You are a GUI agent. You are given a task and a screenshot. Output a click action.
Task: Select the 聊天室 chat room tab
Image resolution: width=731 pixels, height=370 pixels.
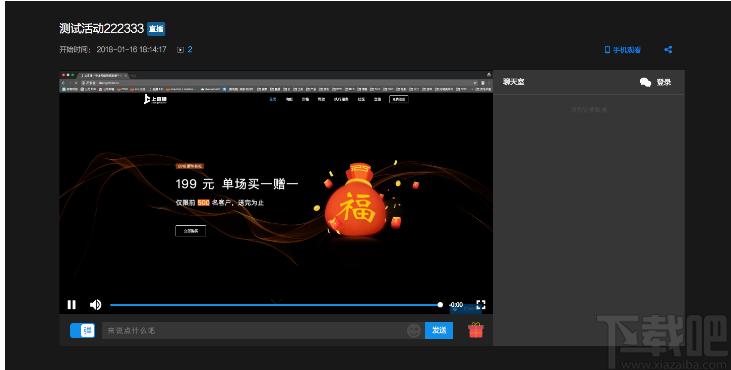click(x=513, y=82)
